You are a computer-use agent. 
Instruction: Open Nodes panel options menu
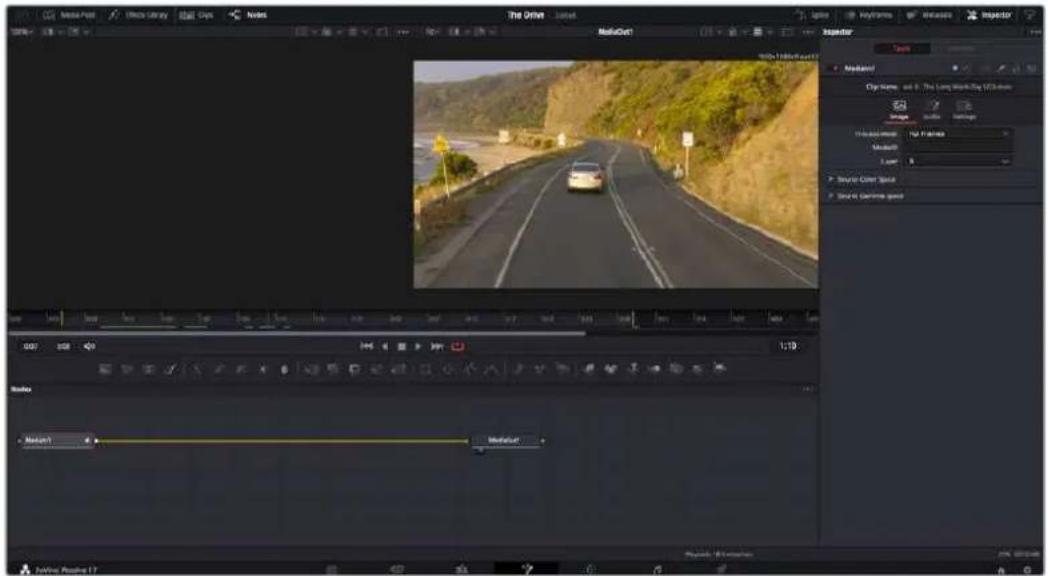[x=808, y=389]
